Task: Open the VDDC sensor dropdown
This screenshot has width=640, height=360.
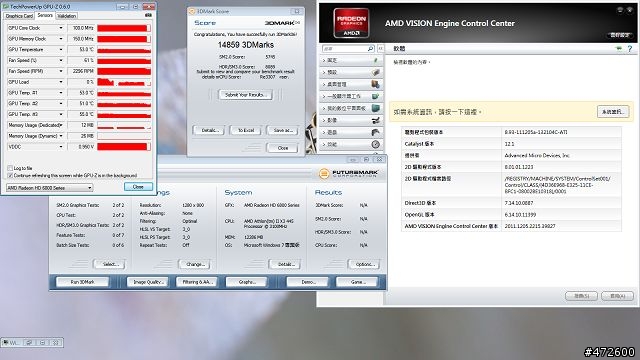Action: 61,147
